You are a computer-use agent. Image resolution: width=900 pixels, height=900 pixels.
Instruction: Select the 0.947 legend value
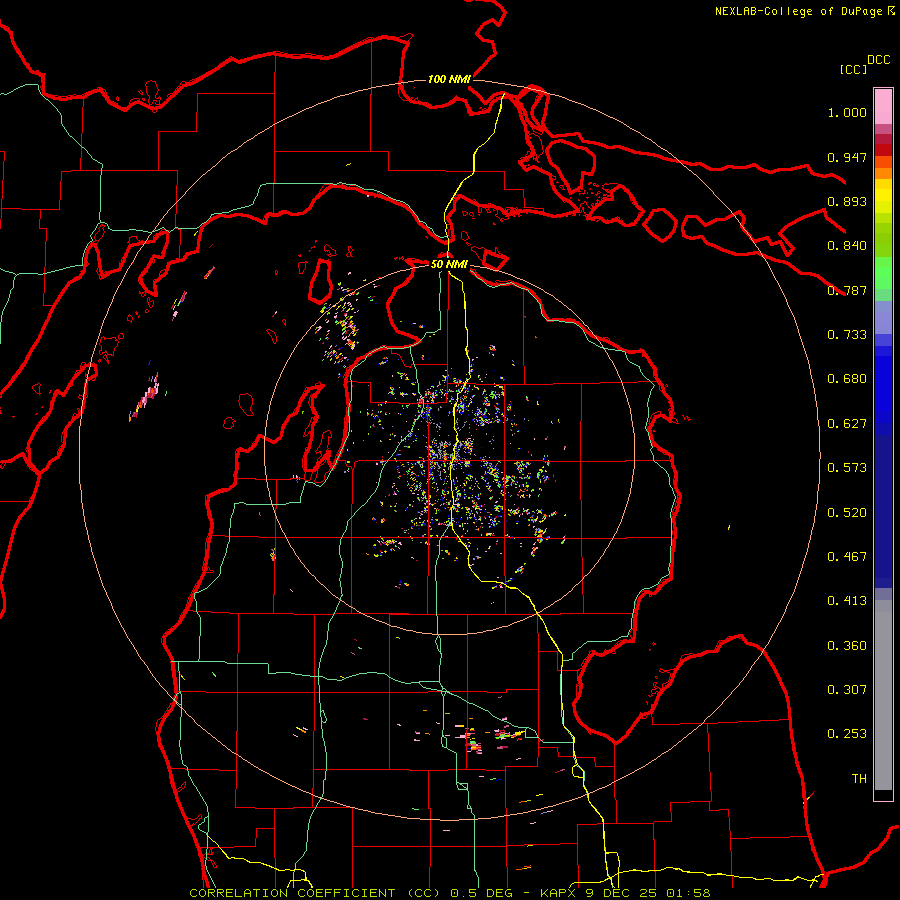(847, 157)
